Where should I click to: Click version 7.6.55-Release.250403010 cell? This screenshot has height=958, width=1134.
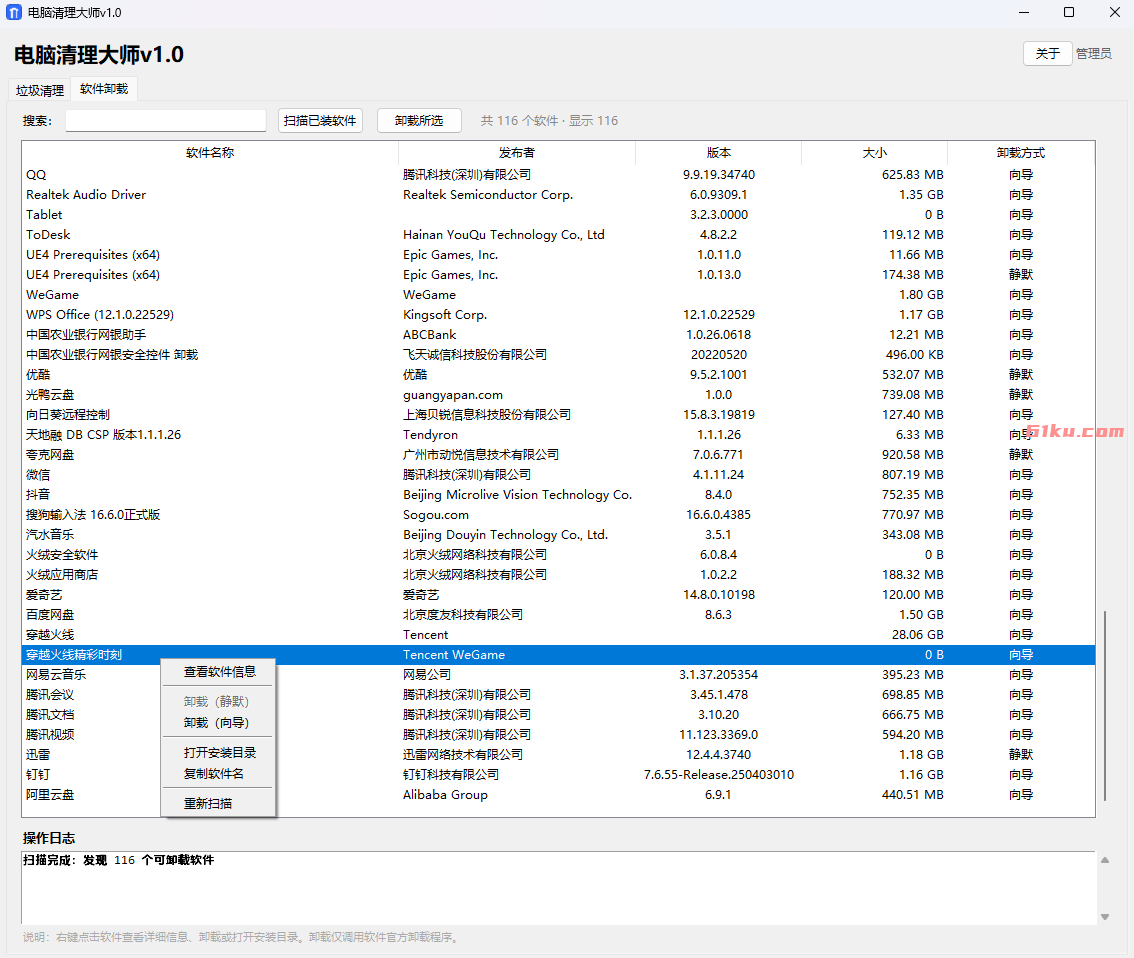pyautogui.click(x=719, y=775)
